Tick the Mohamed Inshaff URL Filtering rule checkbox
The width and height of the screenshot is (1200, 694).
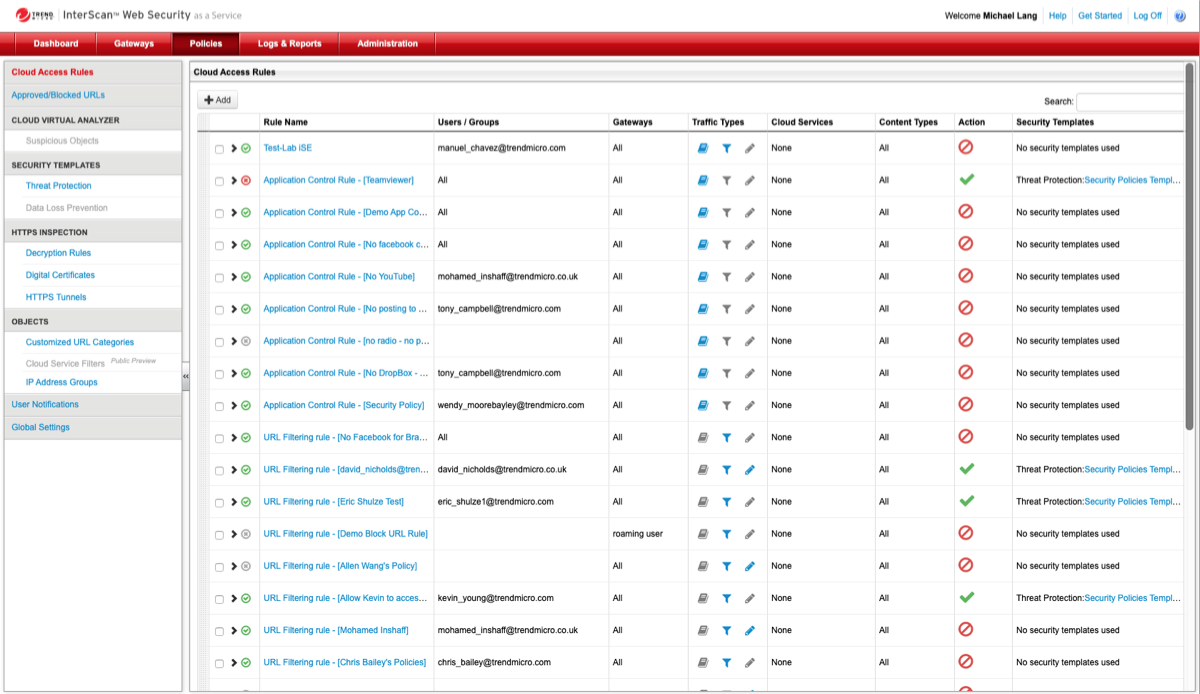(x=220, y=631)
